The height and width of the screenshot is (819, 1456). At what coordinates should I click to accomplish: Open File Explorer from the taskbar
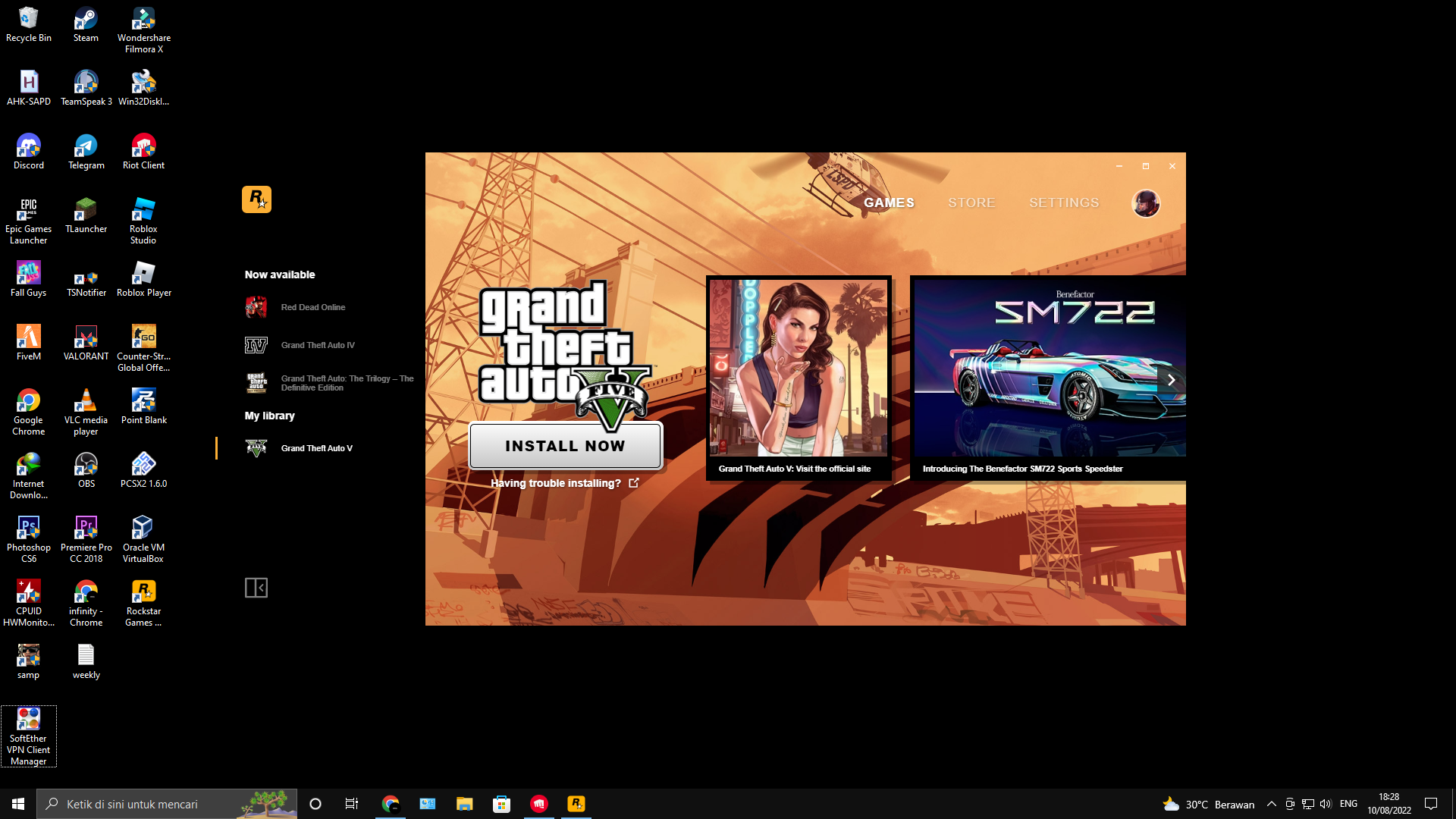pos(464,804)
